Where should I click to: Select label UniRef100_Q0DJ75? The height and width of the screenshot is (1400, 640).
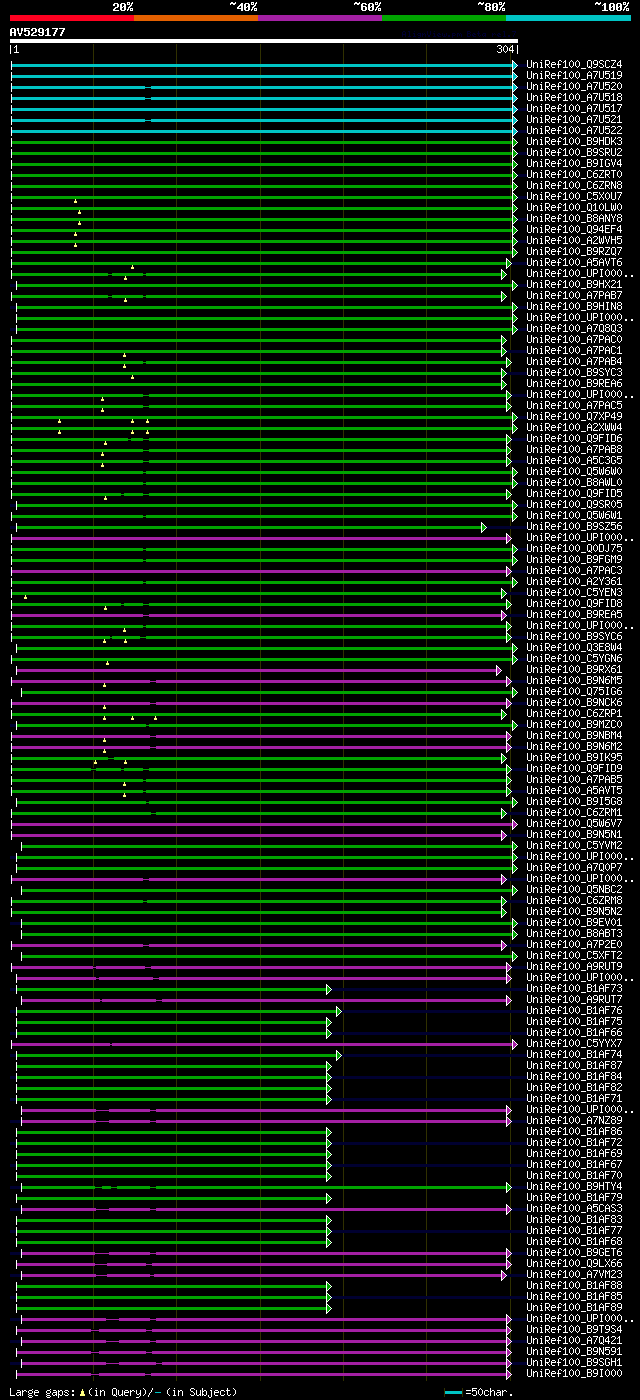pos(574,548)
